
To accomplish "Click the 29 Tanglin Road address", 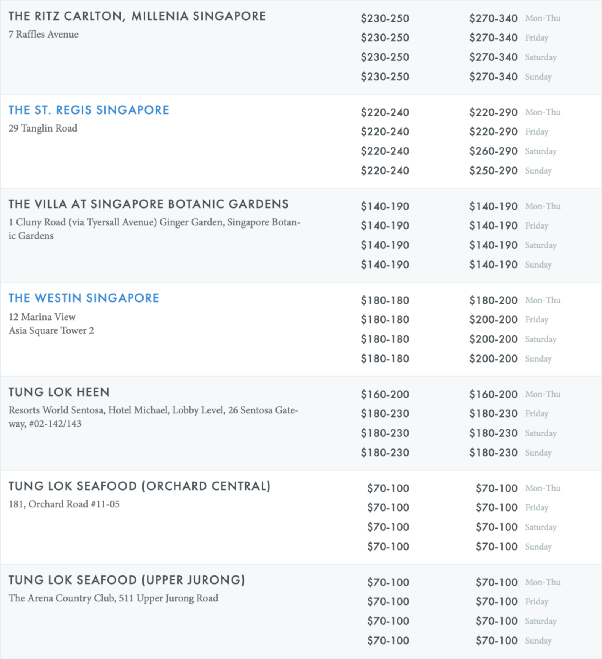I will coord(43,129).
